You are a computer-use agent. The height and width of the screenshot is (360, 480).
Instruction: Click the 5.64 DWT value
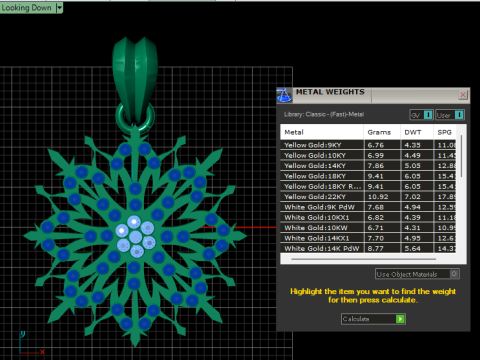[x=413, y=248]
